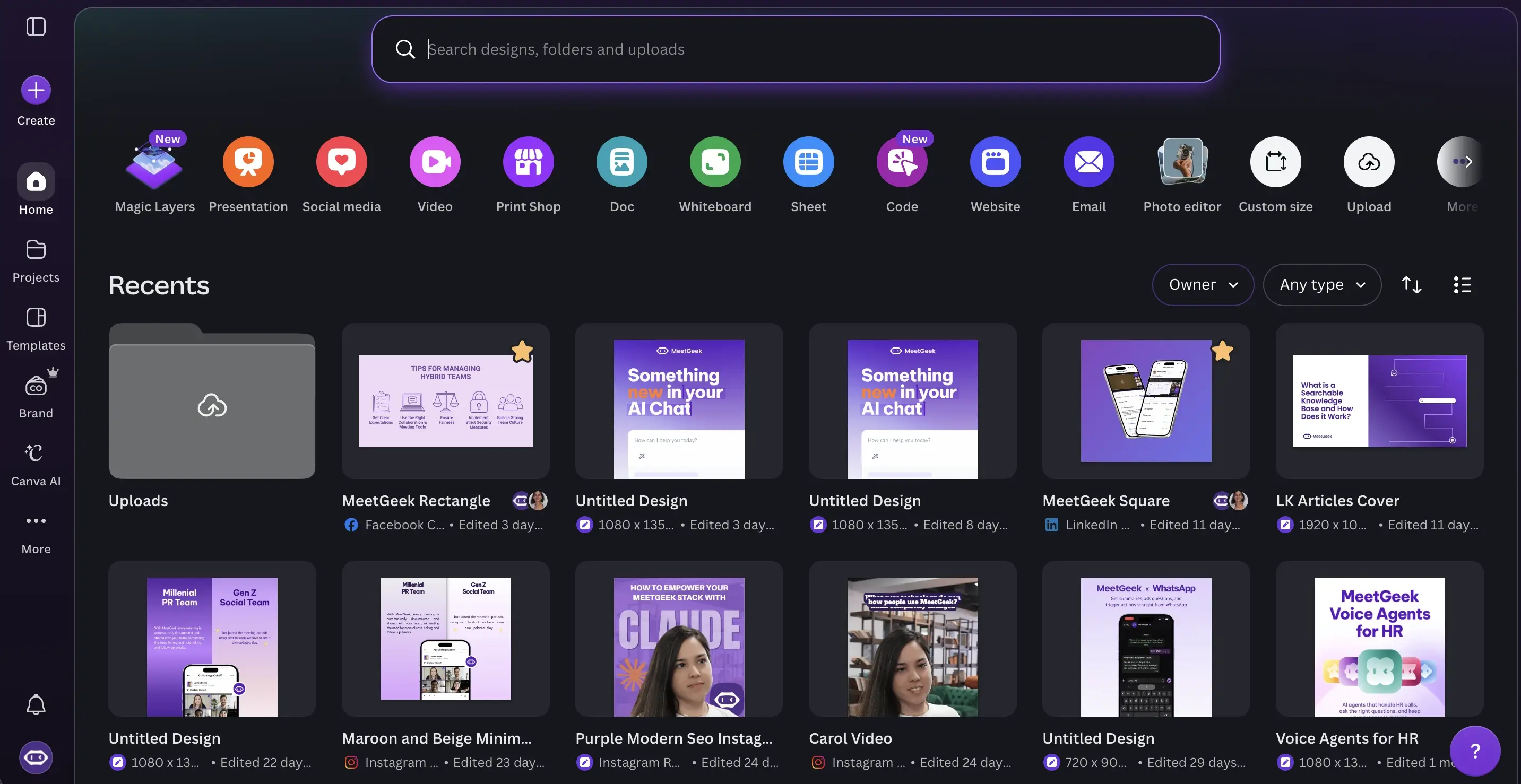Click the Uploads folder label
Screen dimensions: 1521x784
[x=138, y=501]
